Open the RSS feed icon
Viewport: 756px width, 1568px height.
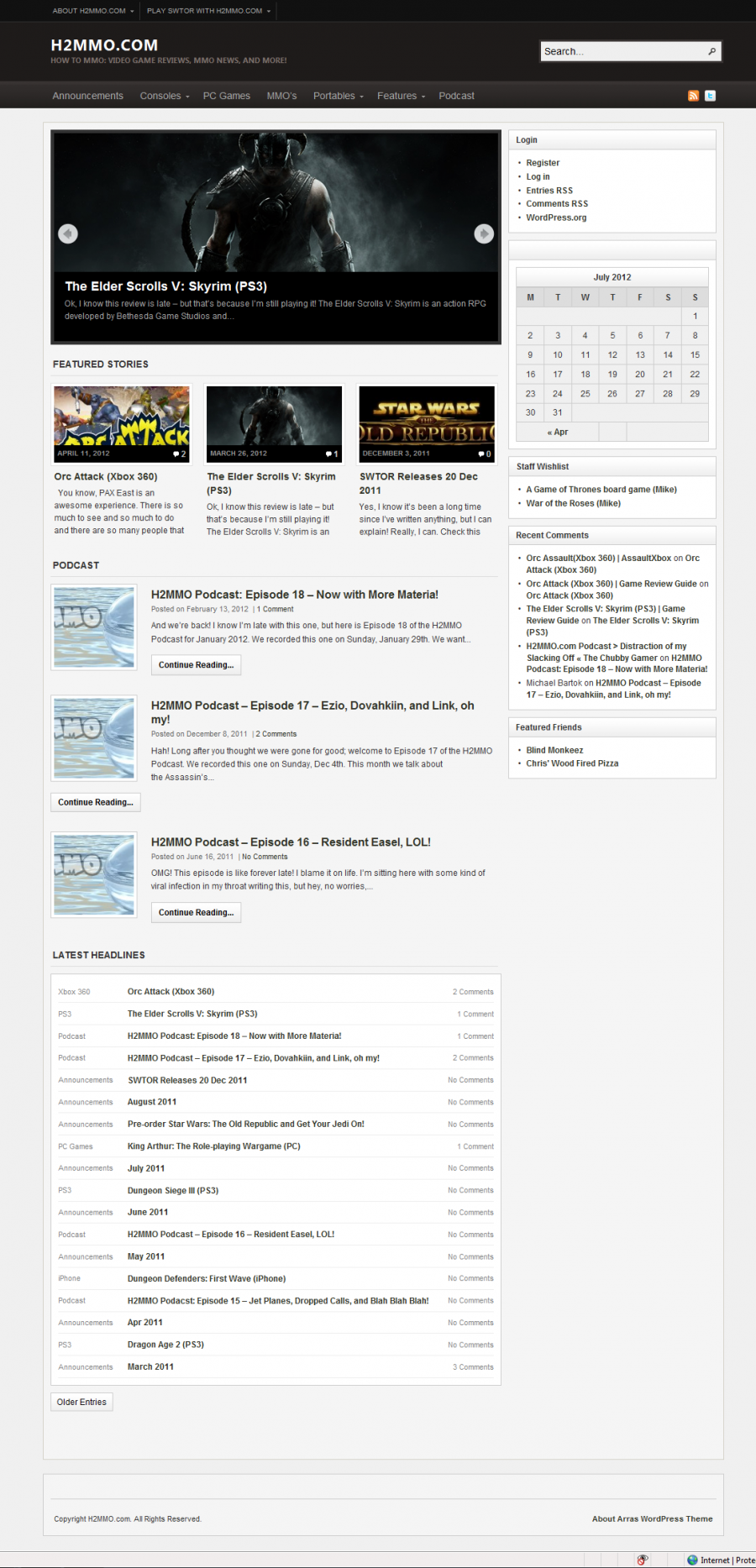pyautogui.click(x=693, y=96)
